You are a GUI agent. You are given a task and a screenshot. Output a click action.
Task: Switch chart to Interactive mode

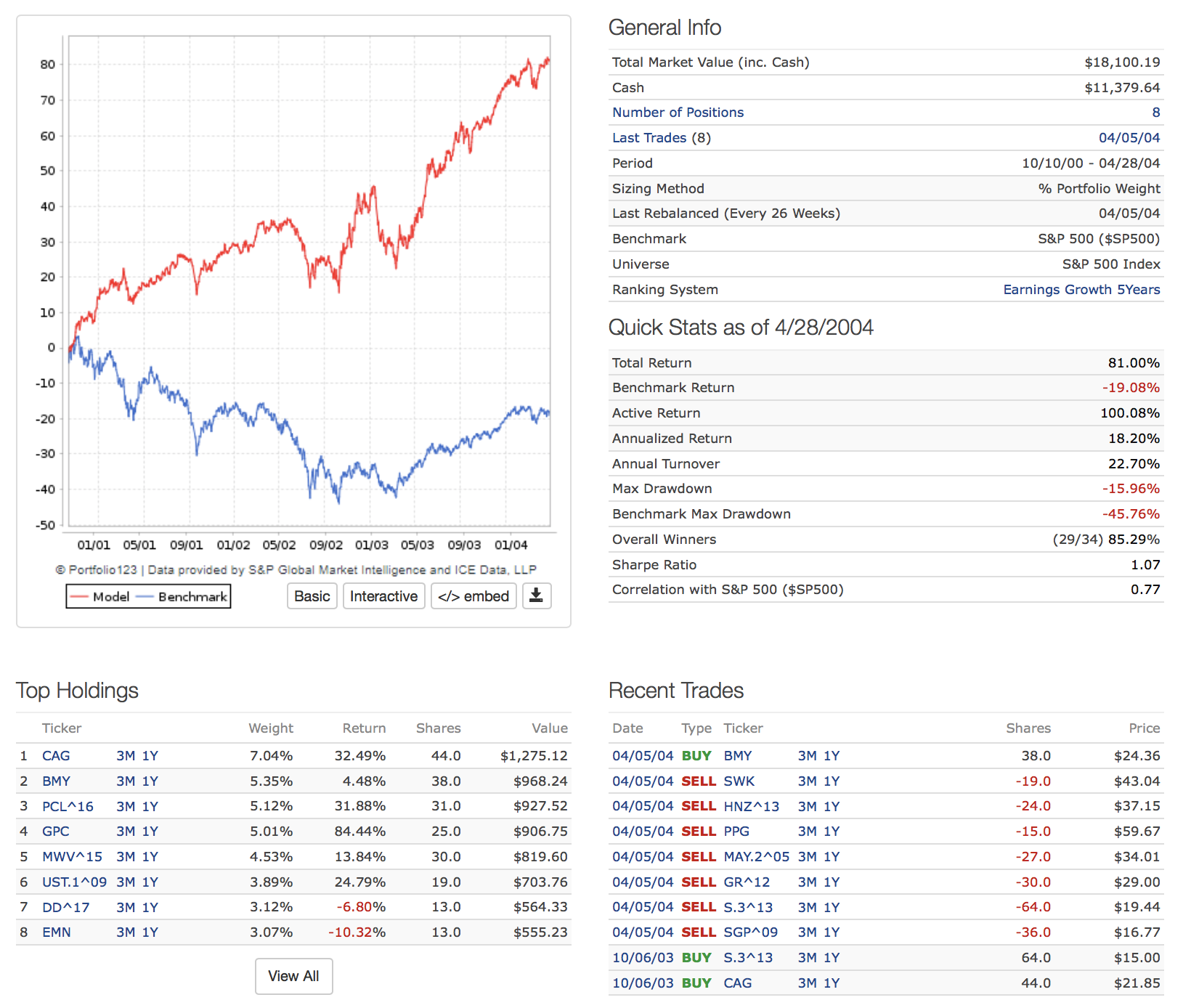point(383,596)
